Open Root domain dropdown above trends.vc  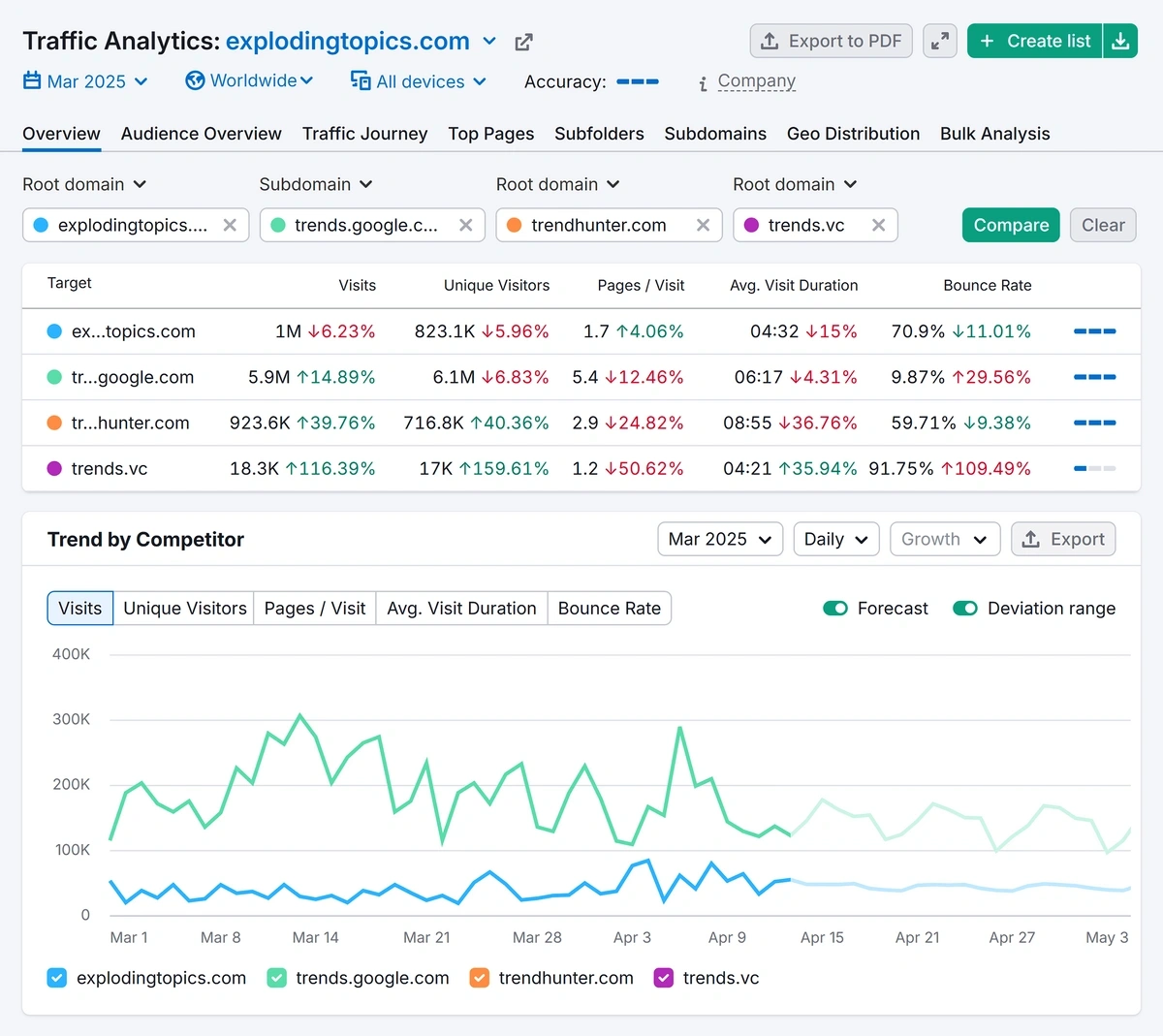click(x=795, y=184)
